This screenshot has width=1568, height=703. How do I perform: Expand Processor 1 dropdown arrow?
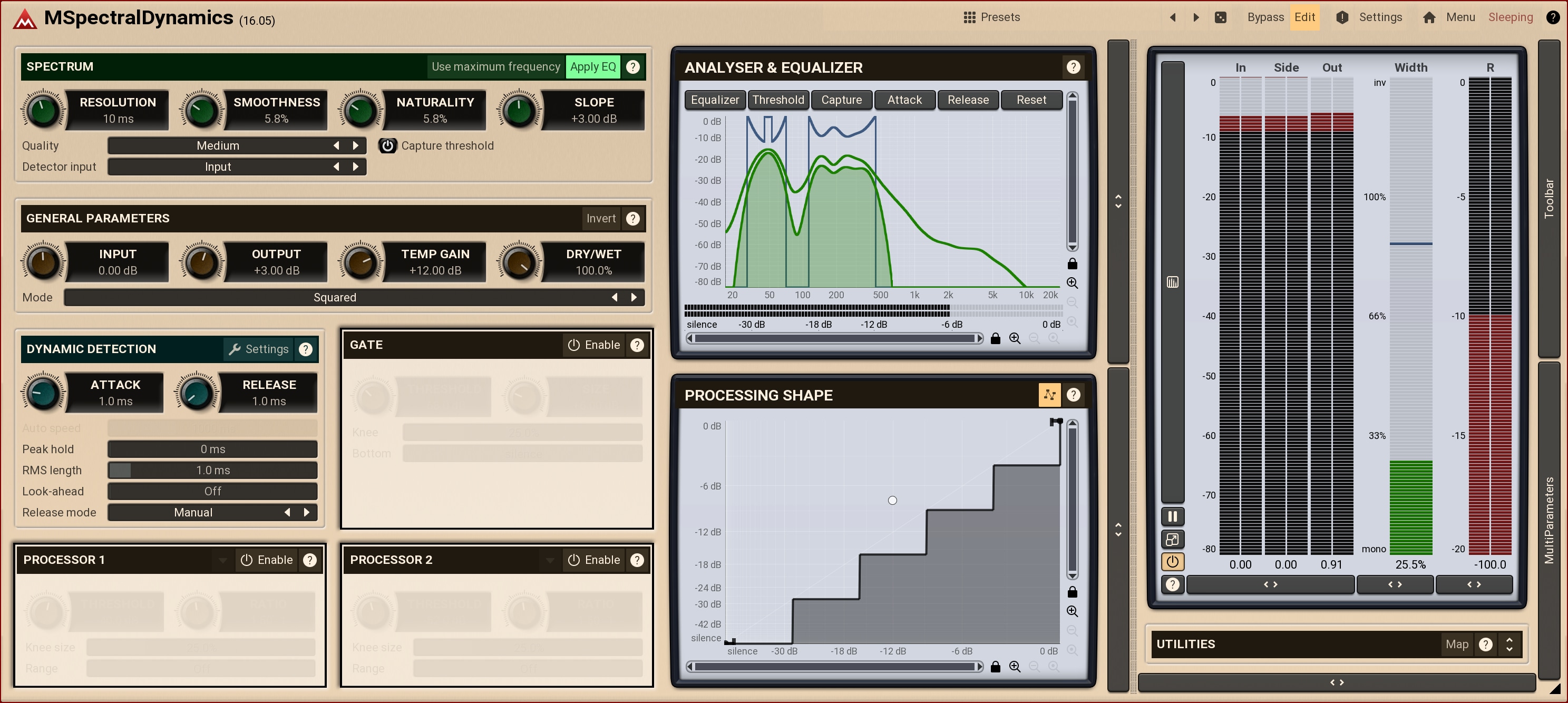pyautogui.click(x=223, y=560)
